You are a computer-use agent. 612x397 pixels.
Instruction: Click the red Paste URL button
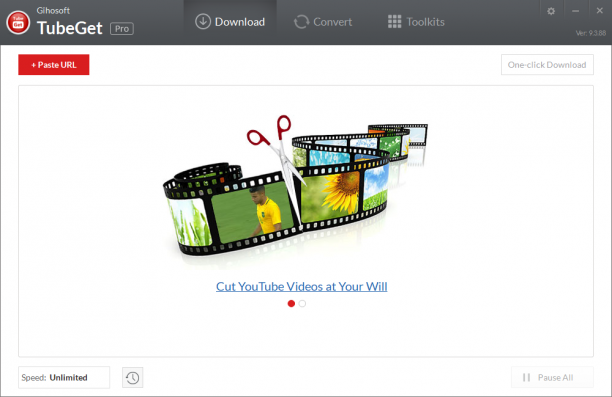pos(54,65)
